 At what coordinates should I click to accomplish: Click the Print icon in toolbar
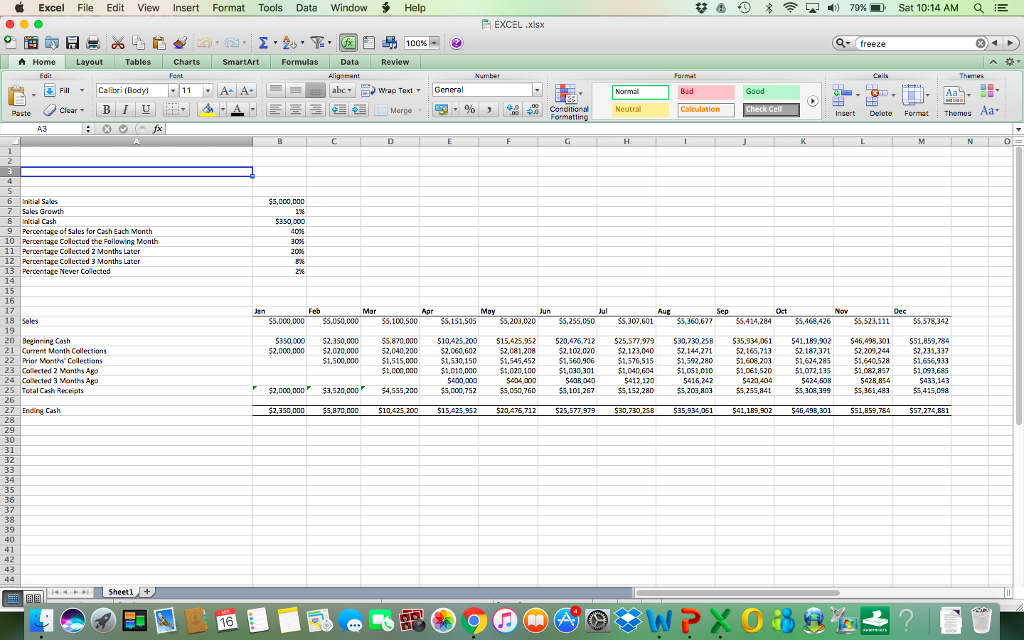(91, 43)
